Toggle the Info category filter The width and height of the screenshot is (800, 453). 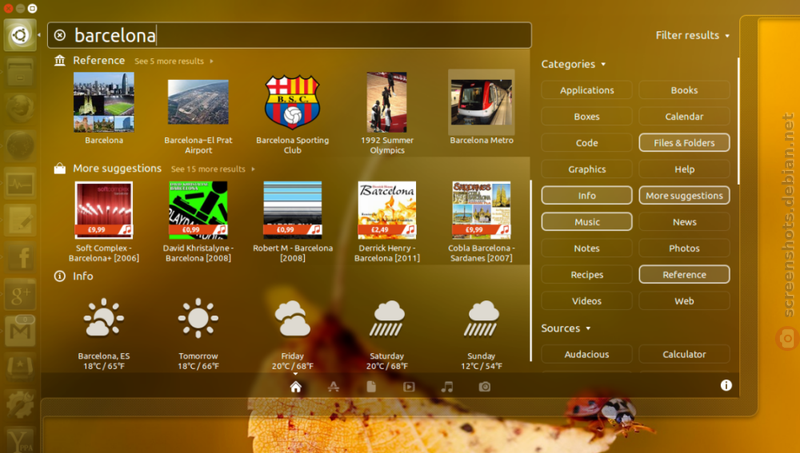click(587, 195)
